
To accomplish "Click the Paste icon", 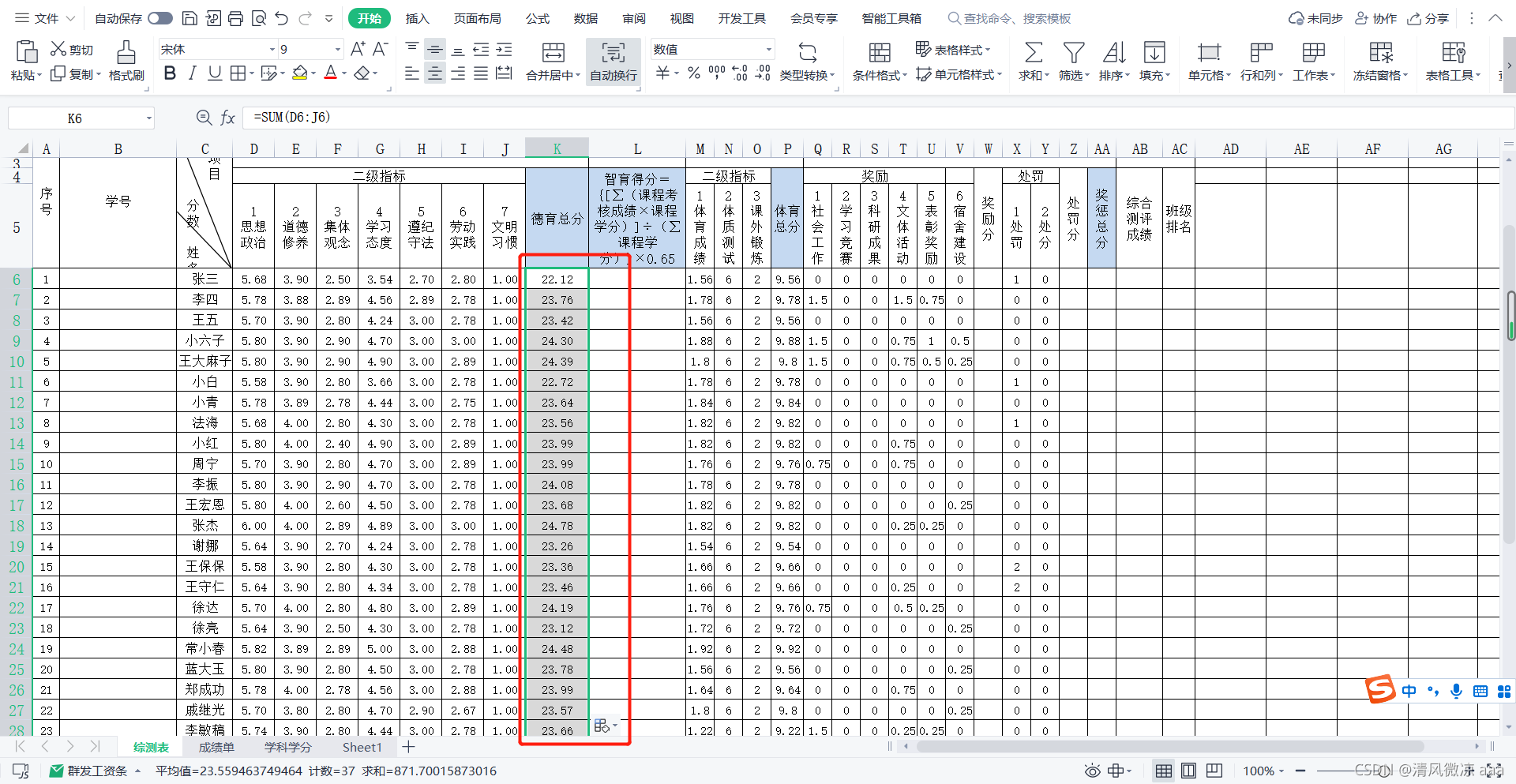I will point(26,52).
